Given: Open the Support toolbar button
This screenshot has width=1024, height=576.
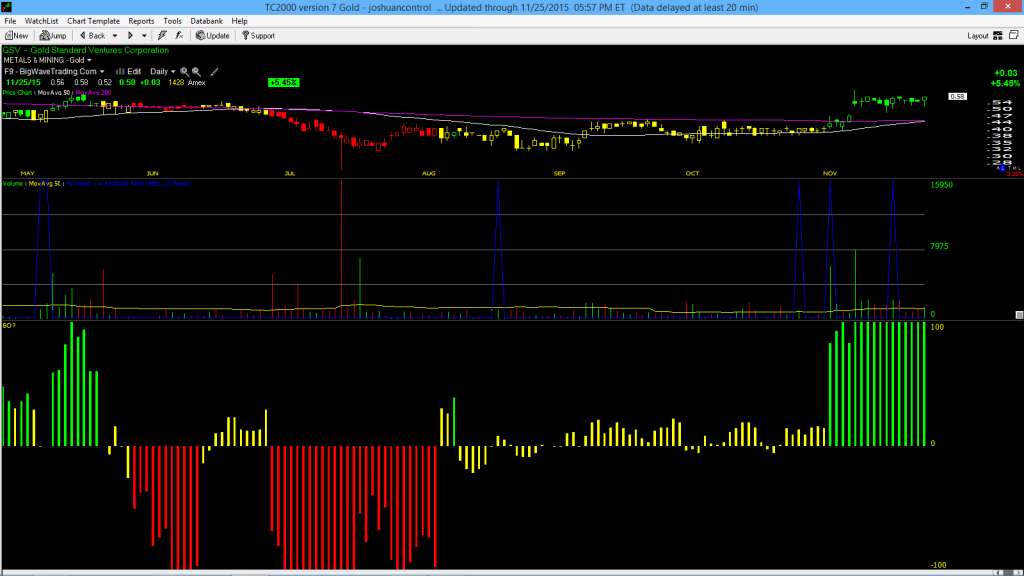Looking at the screenshot, I should point(259,36).
